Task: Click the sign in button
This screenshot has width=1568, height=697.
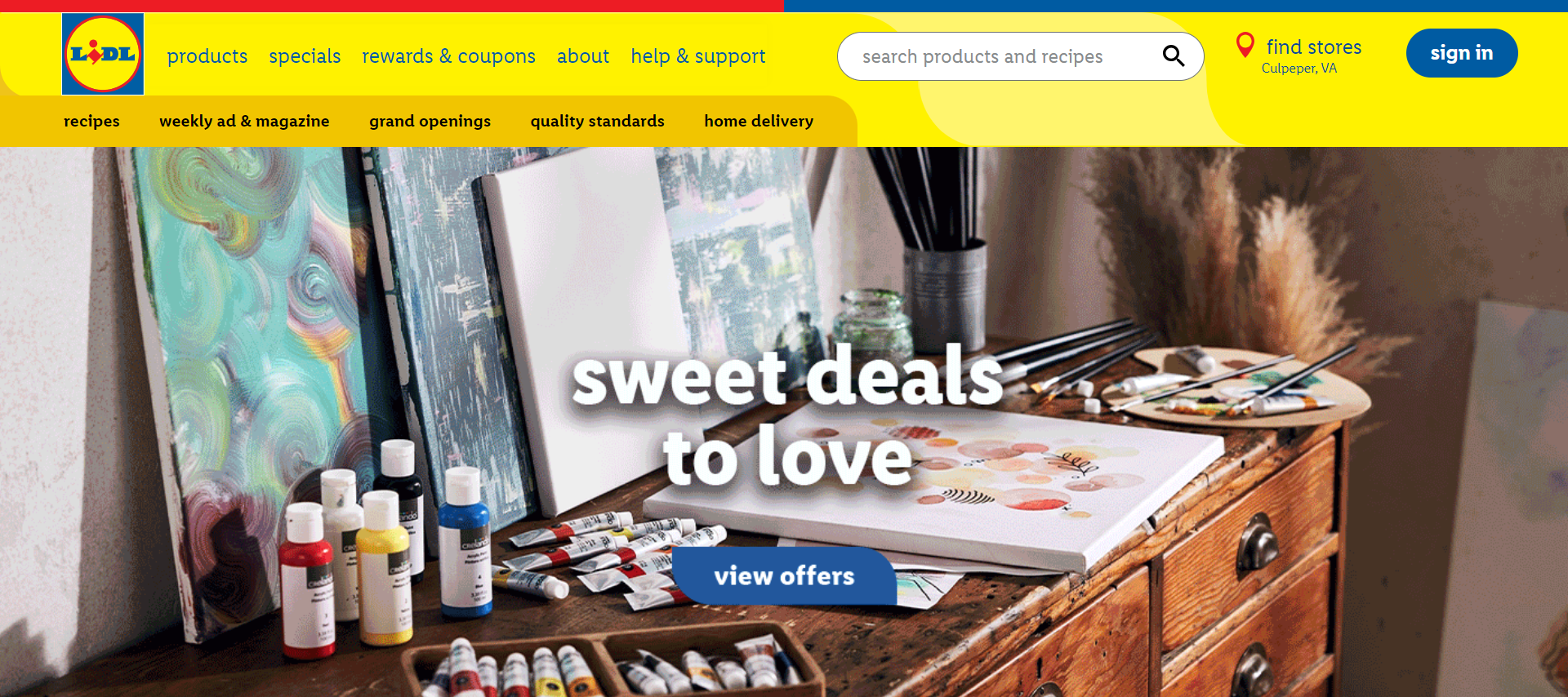Action: coord(1462,53)
